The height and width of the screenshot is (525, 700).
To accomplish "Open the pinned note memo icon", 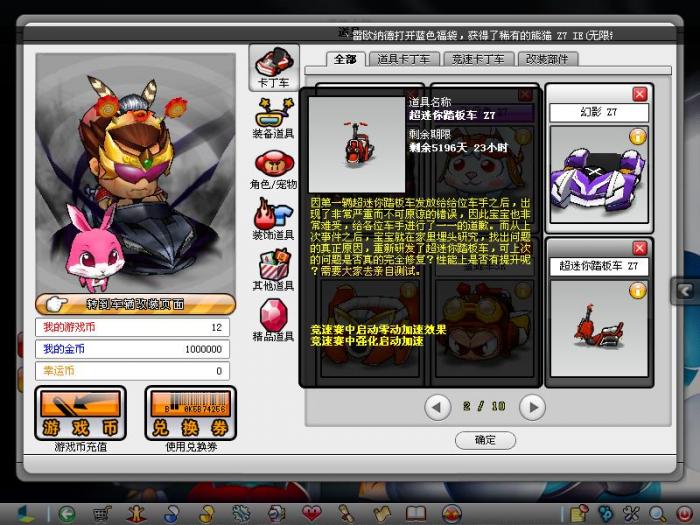I will [579, 514].
